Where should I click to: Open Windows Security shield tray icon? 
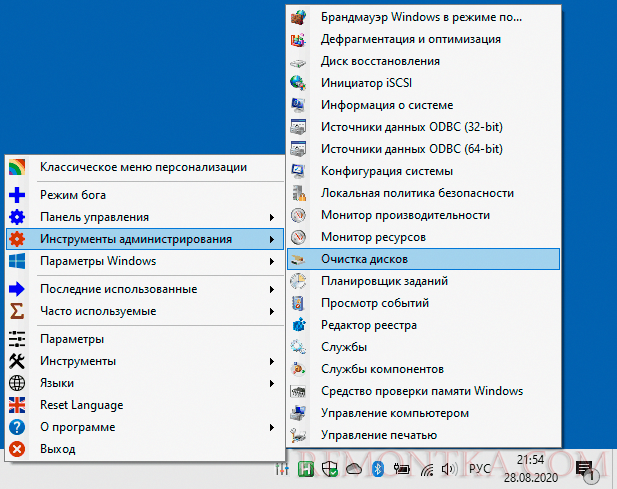coord(329,469)
